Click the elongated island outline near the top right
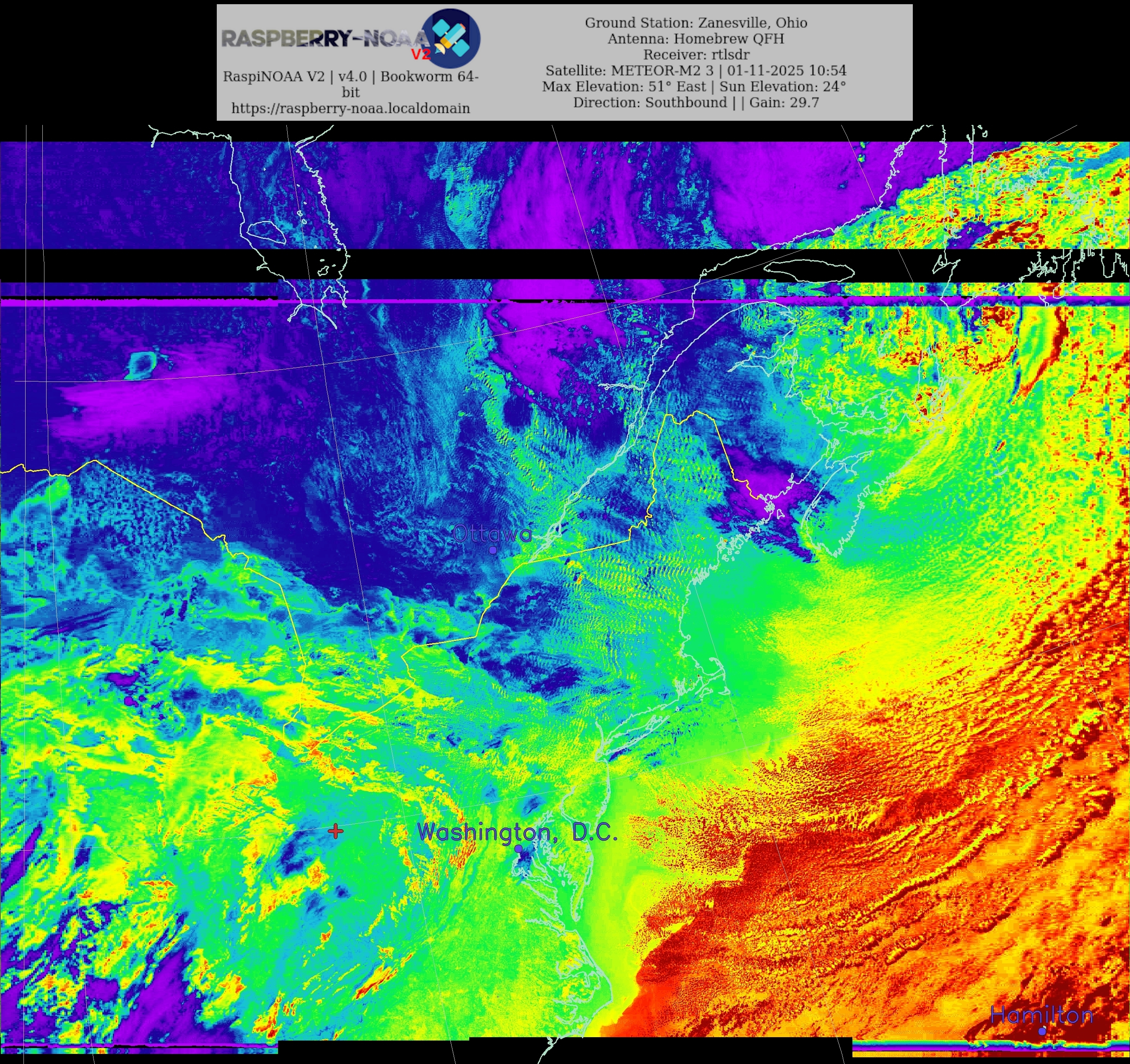Image resolution: width=1130 pixels, height=1064 pixels. click(x=808, y=270)
